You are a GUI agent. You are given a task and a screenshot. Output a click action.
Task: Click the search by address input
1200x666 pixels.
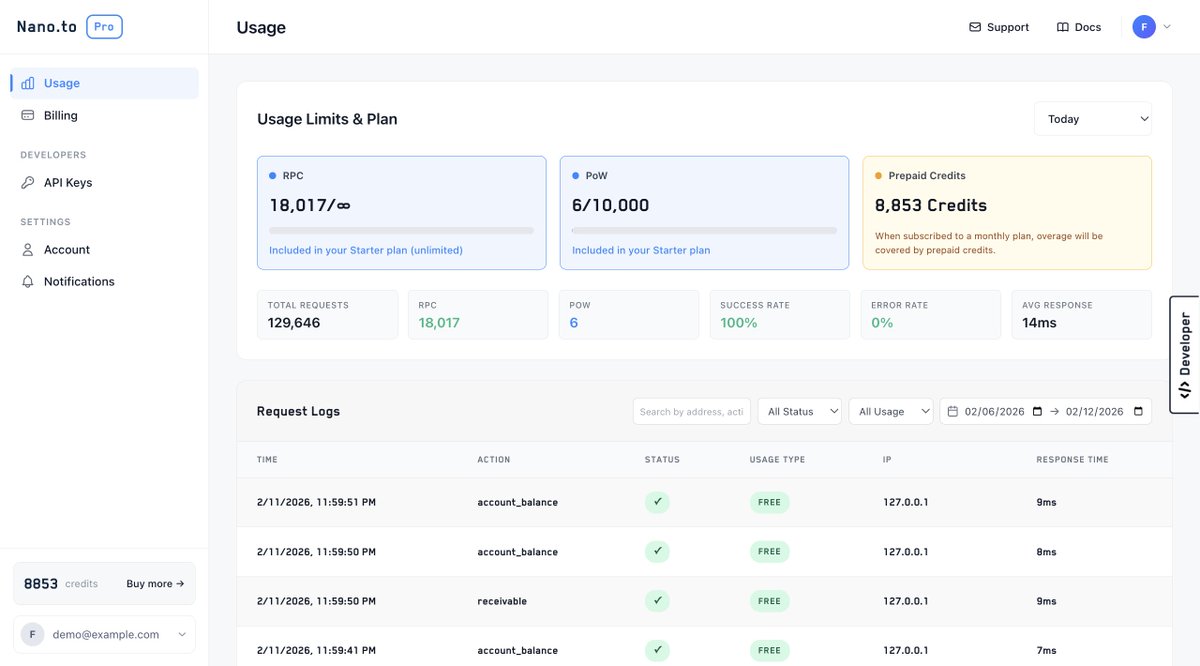coord(692,411)
